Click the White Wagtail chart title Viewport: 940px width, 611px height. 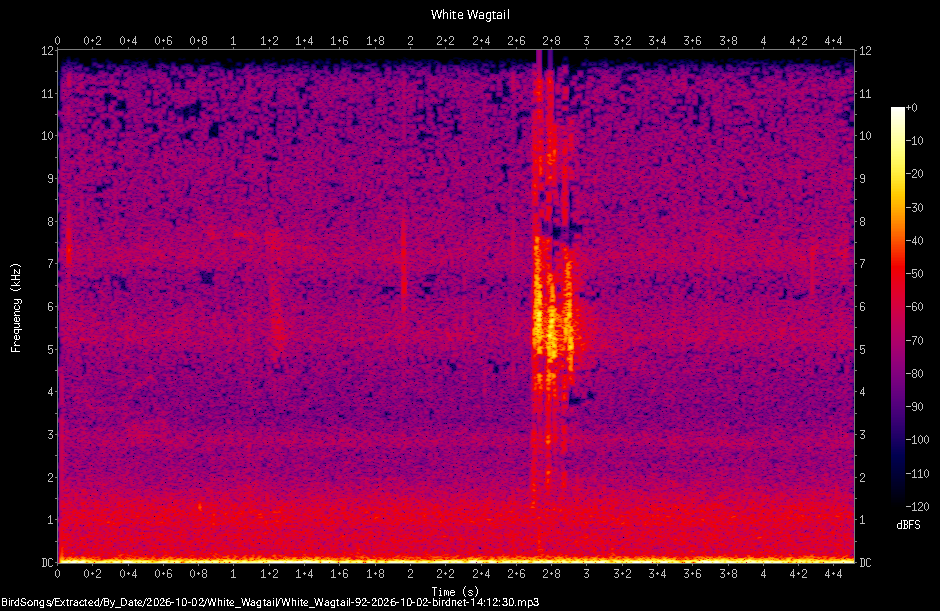click(470, 14)
